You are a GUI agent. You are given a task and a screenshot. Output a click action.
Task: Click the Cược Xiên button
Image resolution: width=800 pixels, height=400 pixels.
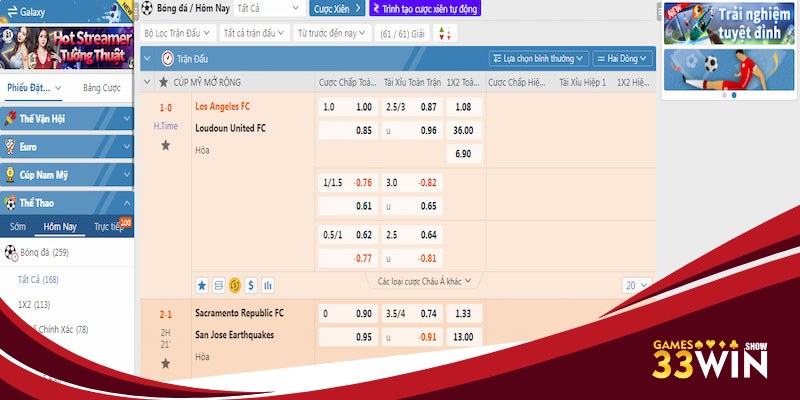coord(337,8)
